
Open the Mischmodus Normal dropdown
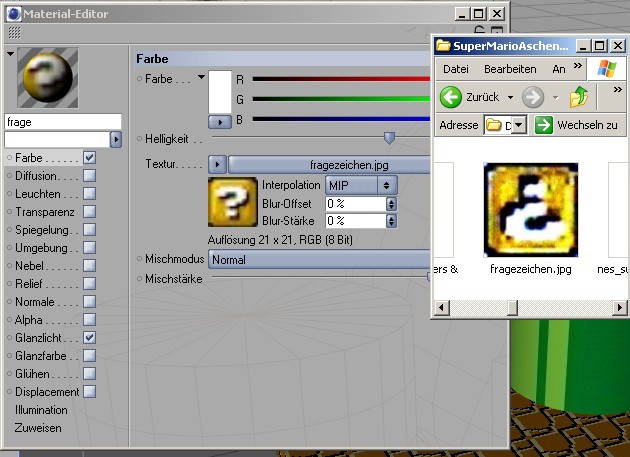point(318,260)
